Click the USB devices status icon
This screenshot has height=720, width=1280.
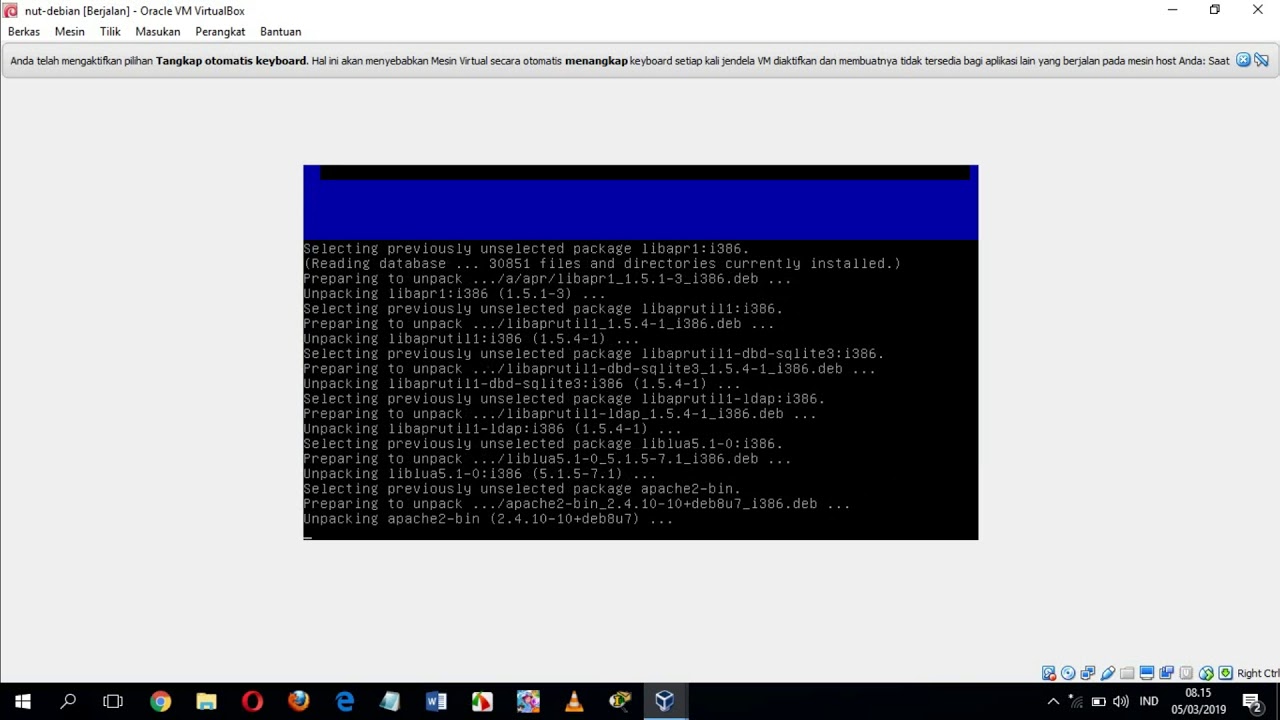pyautogui.click(x=1107, y=673)
